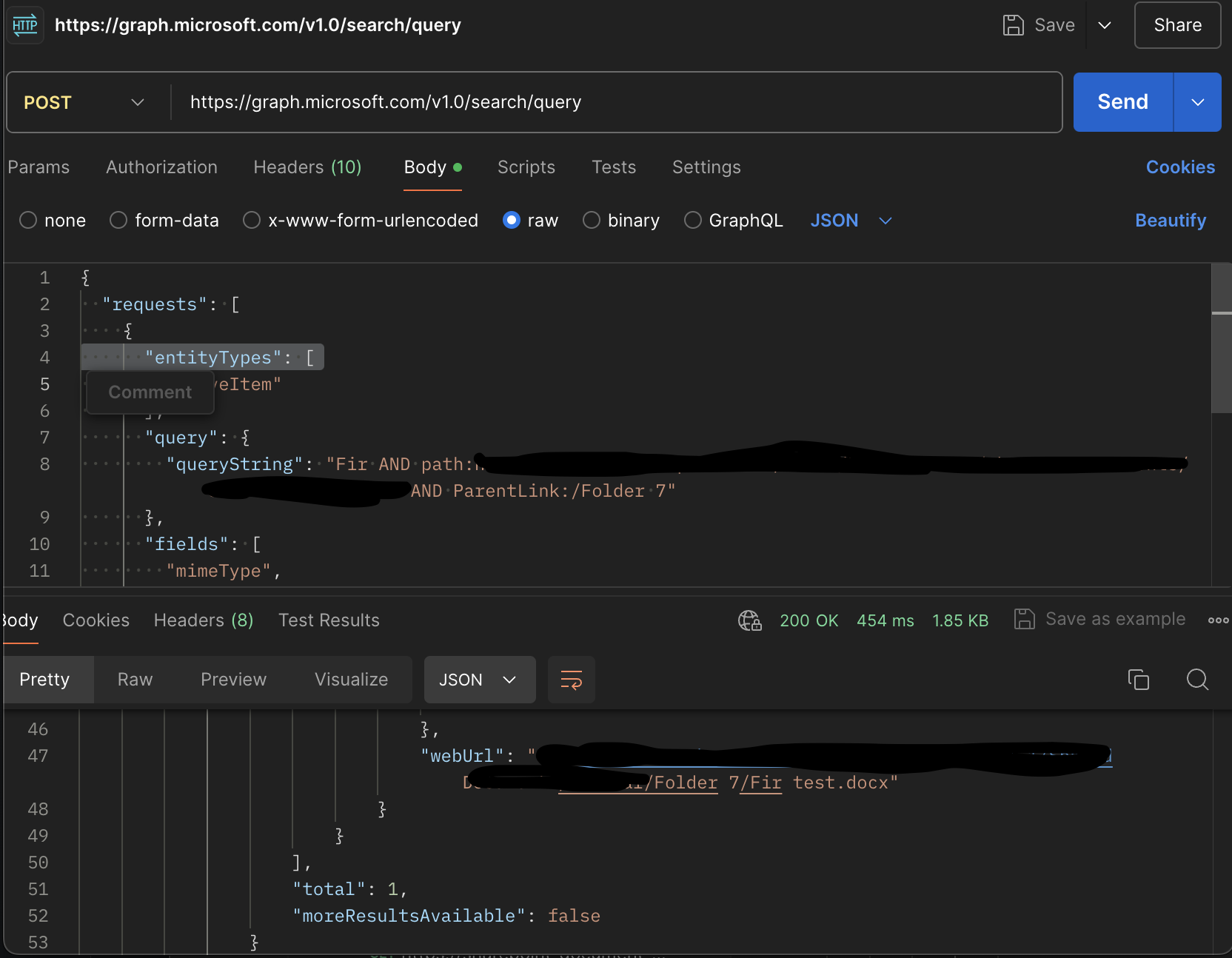
Task: Open search in response body
Action: tap(1197, 679)
